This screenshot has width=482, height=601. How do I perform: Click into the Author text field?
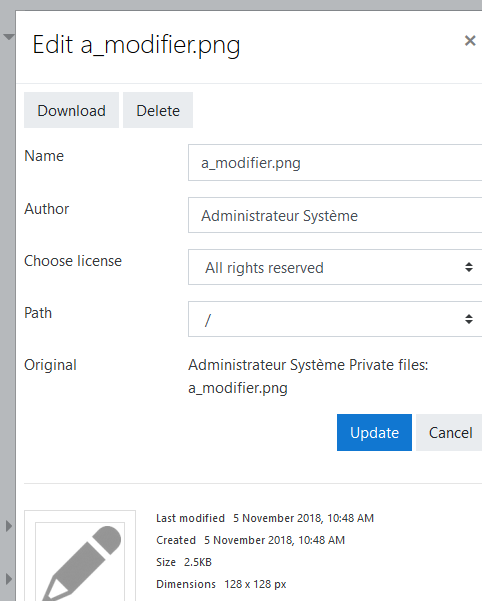[x=335, y=215]
